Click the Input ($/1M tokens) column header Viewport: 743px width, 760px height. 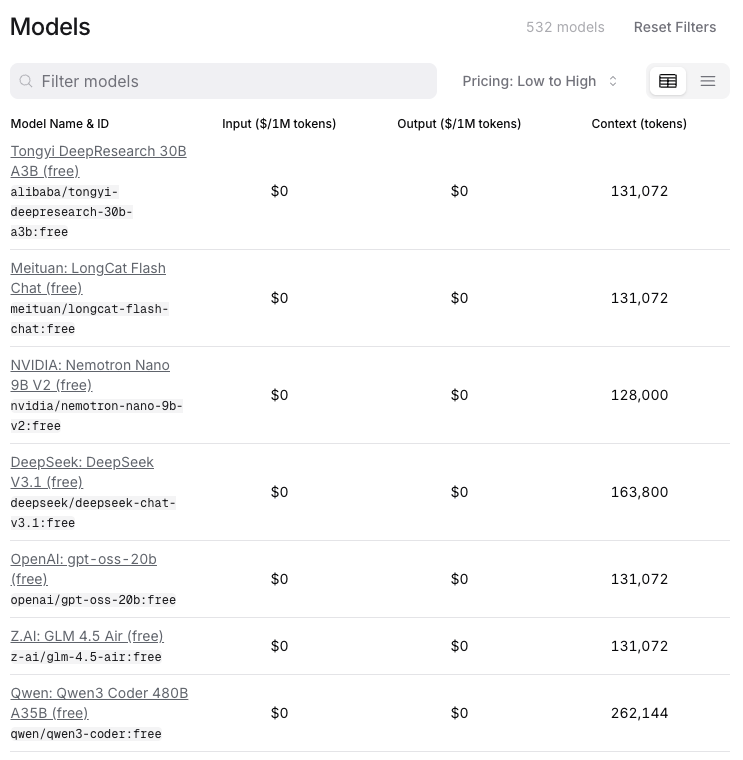pos(279,124)
